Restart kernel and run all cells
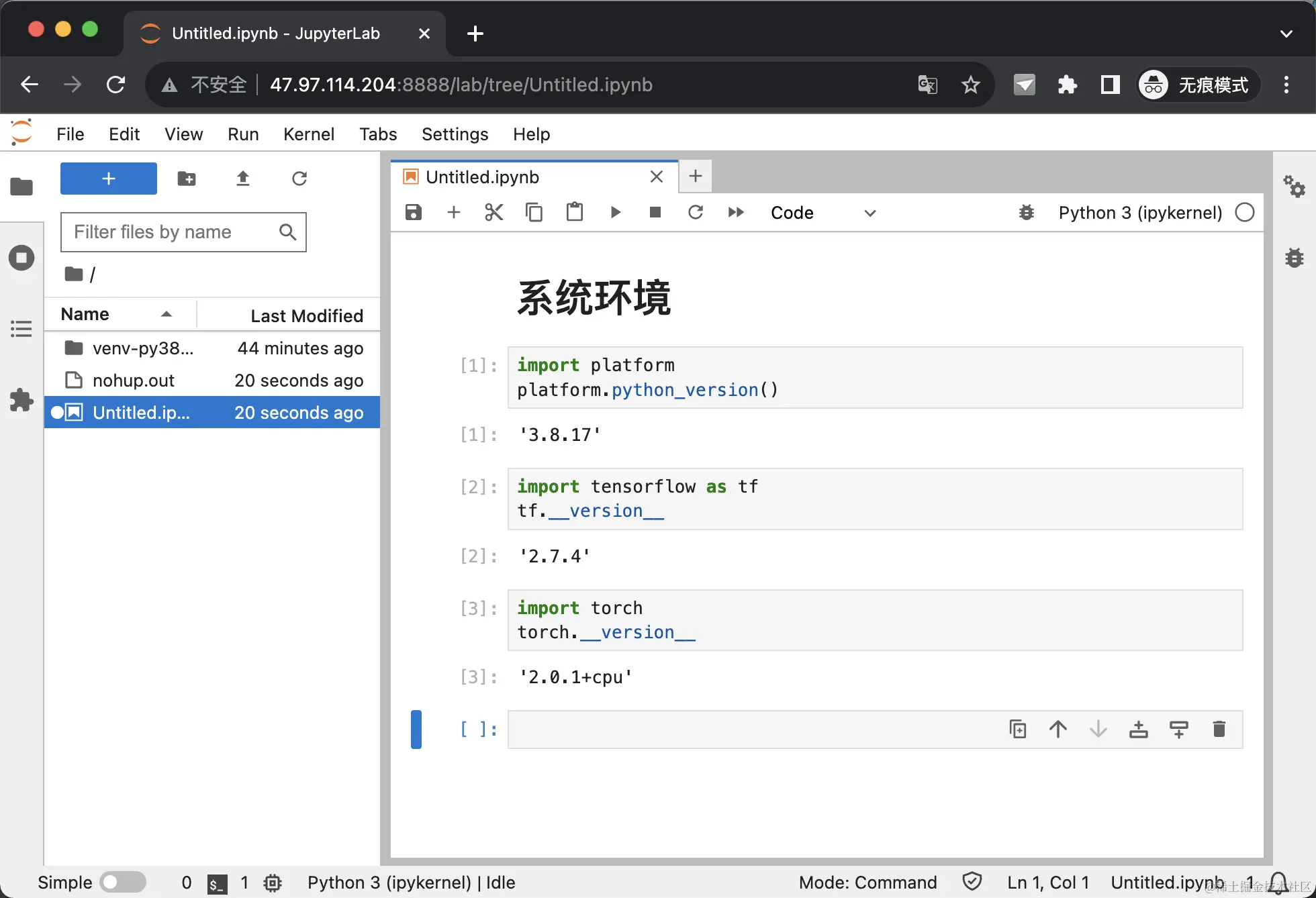This screenshot has height=898, width=1316. tap(736, 213)
